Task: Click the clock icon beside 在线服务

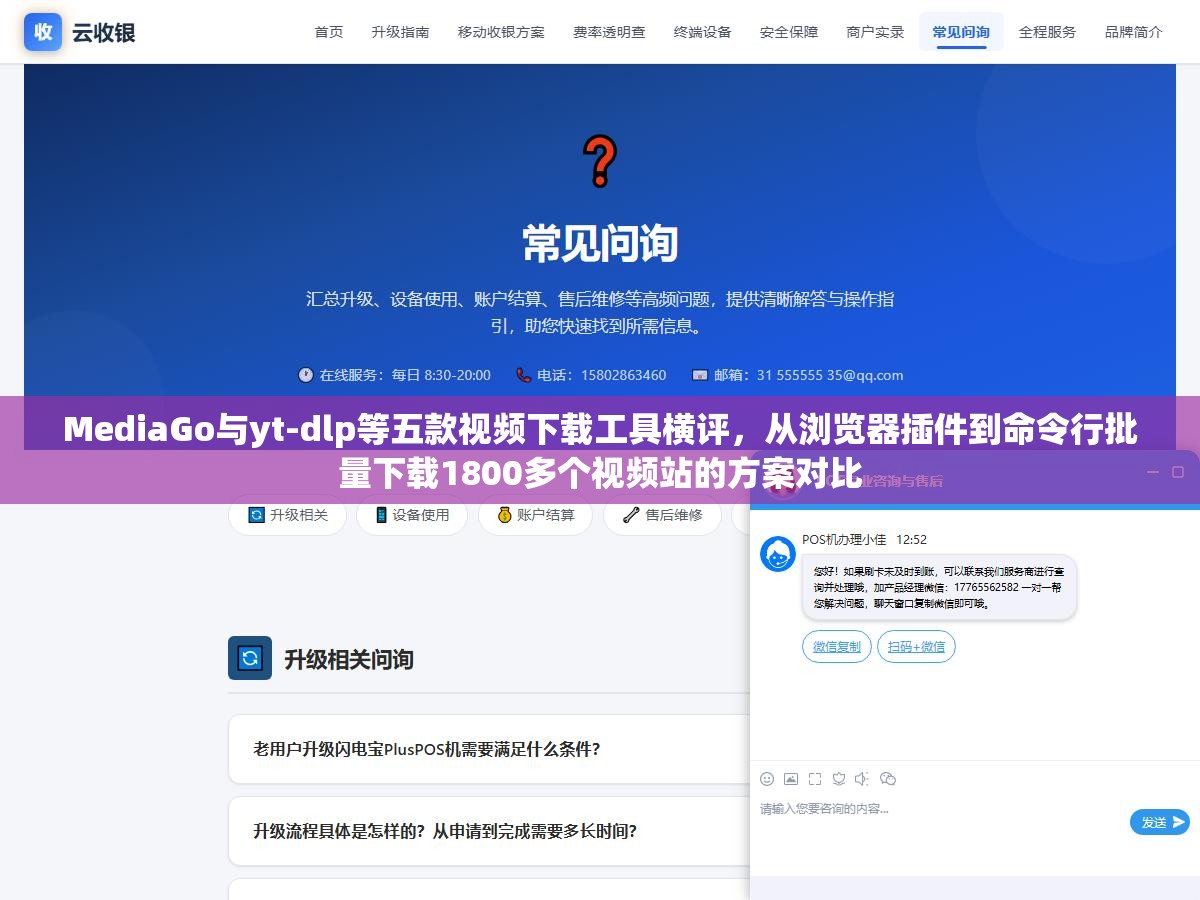Action: tap(306, 375)
